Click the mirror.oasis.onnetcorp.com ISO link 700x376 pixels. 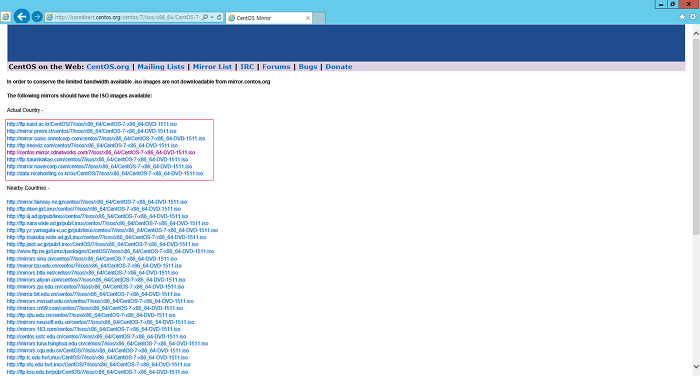click(106, 138)
